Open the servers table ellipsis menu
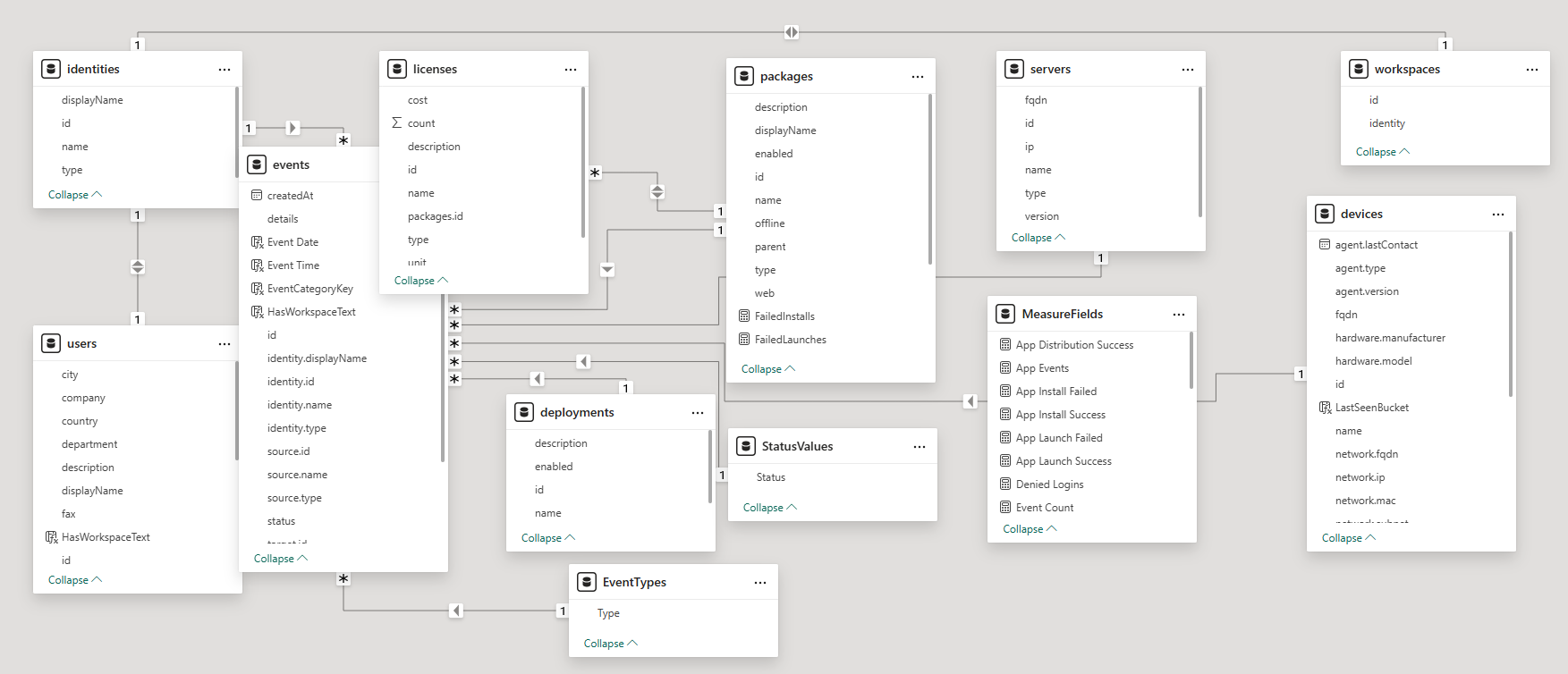This screenshot has height=674, width=1568. coord(1187,70)
